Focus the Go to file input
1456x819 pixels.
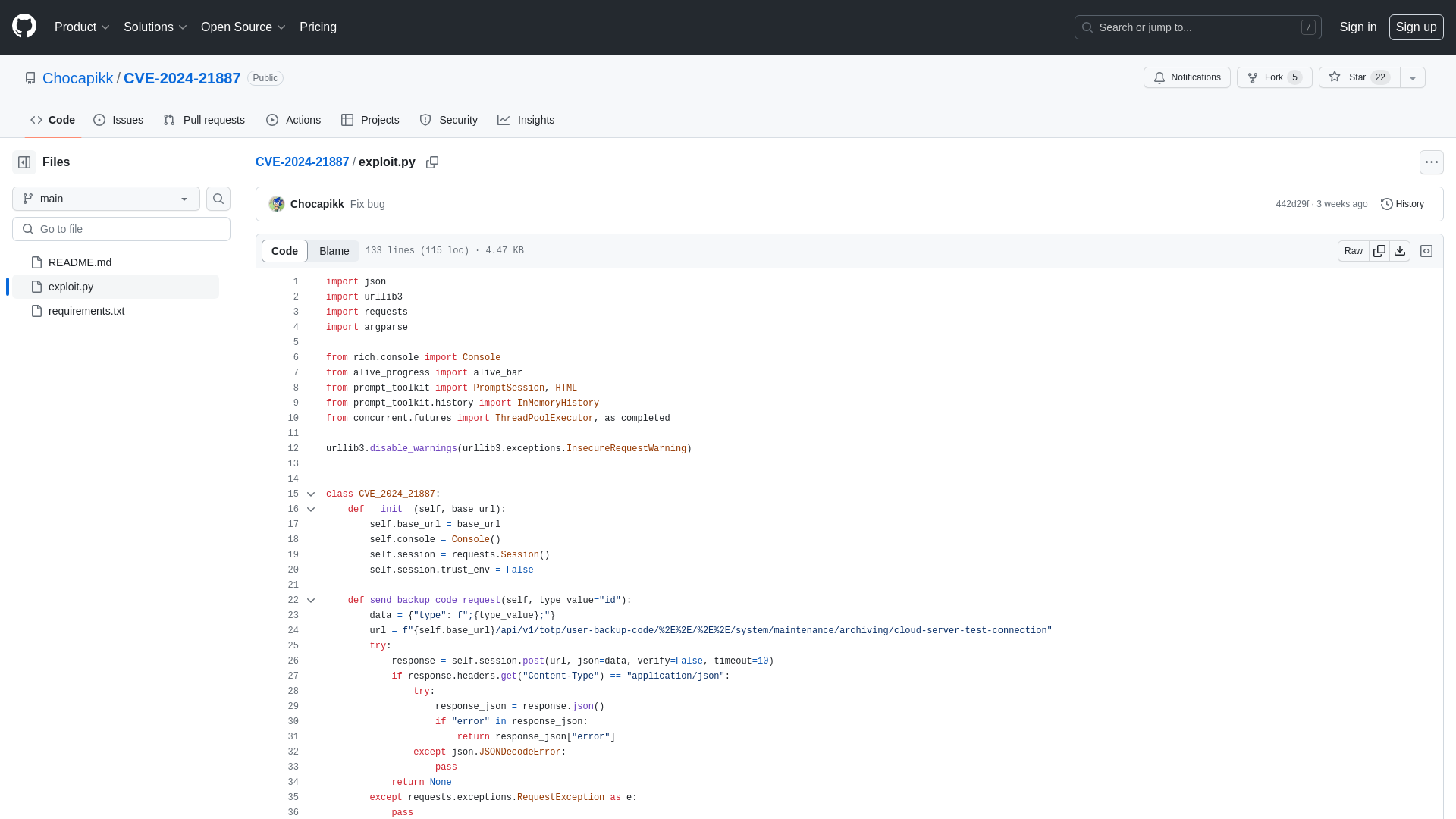pos(121,229)
